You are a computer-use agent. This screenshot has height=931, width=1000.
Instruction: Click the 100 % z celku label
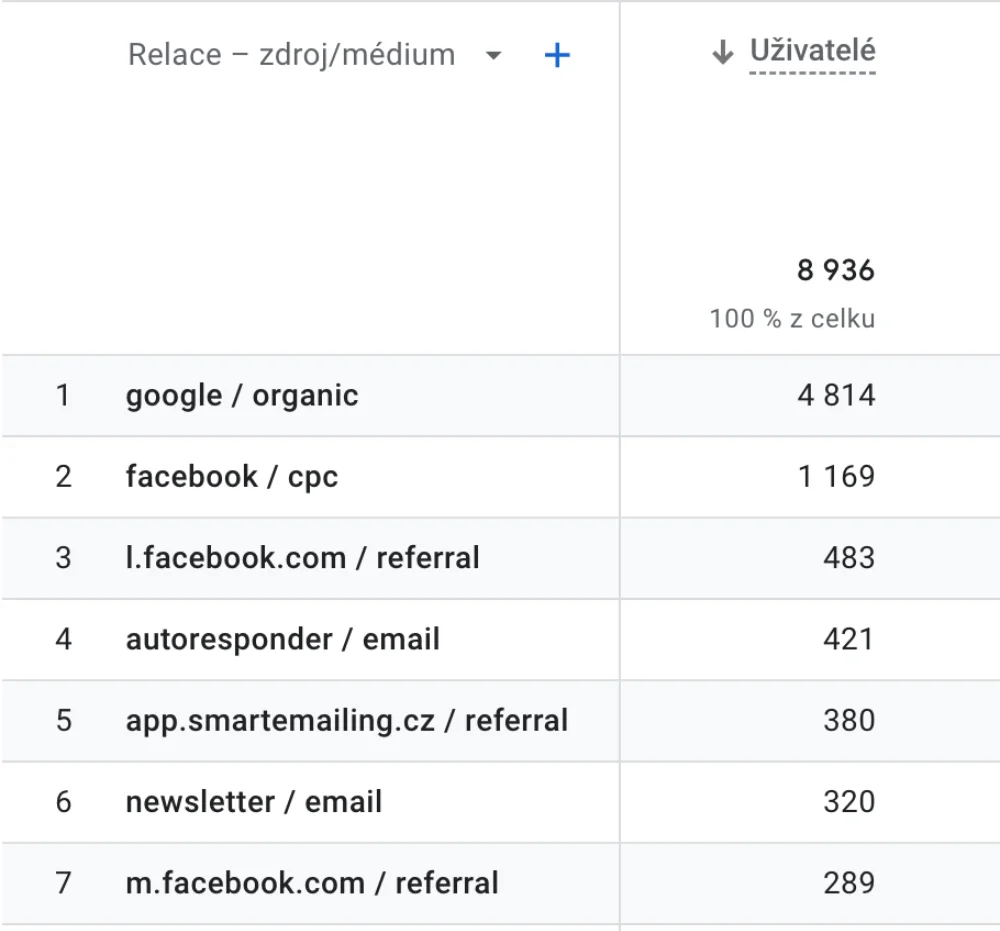click(792, 319)
